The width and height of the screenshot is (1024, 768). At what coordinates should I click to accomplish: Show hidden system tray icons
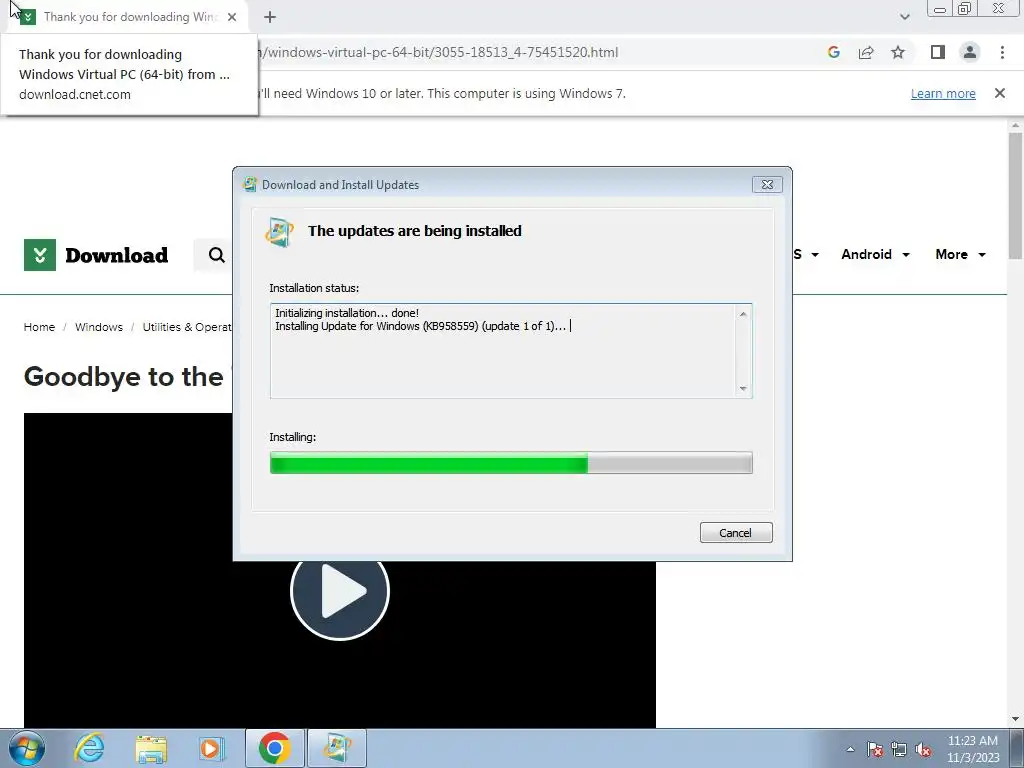850,749
